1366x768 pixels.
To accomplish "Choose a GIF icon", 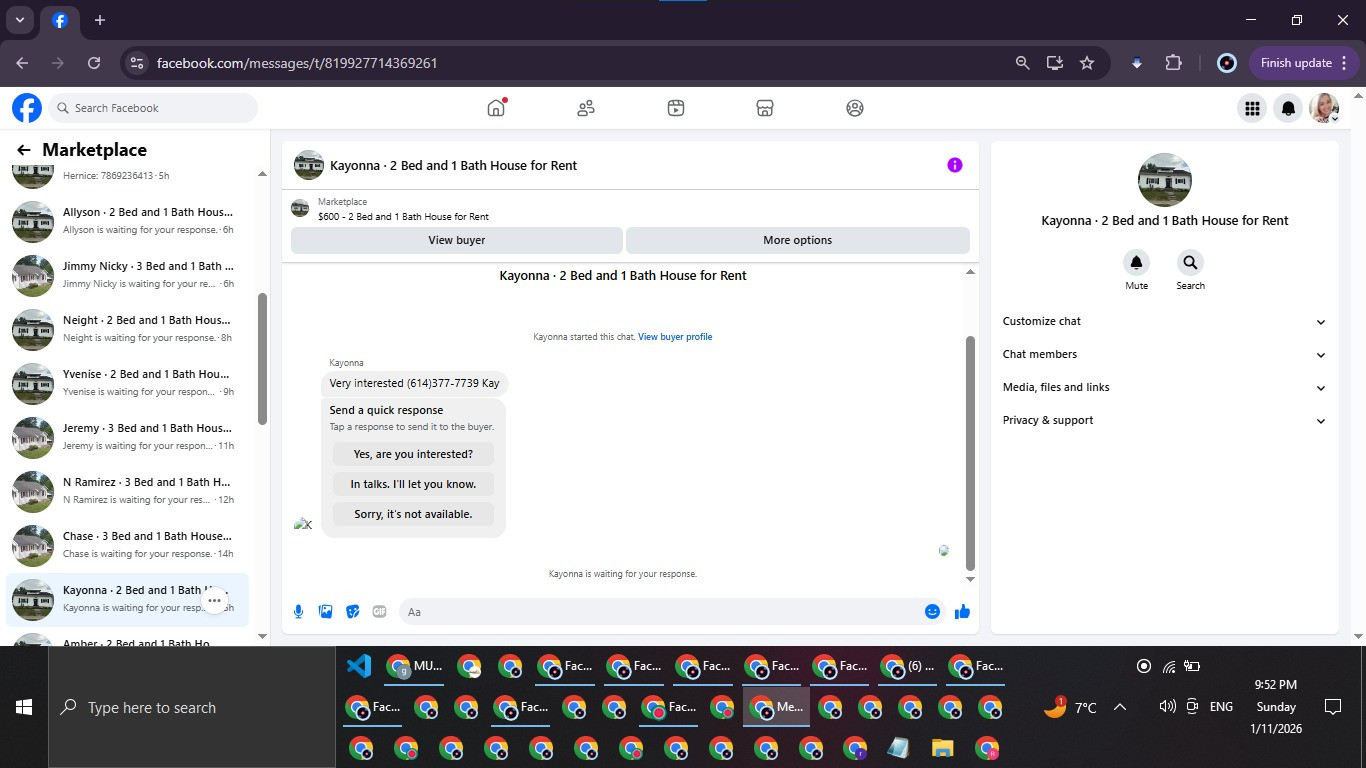I will pos(380,611).
